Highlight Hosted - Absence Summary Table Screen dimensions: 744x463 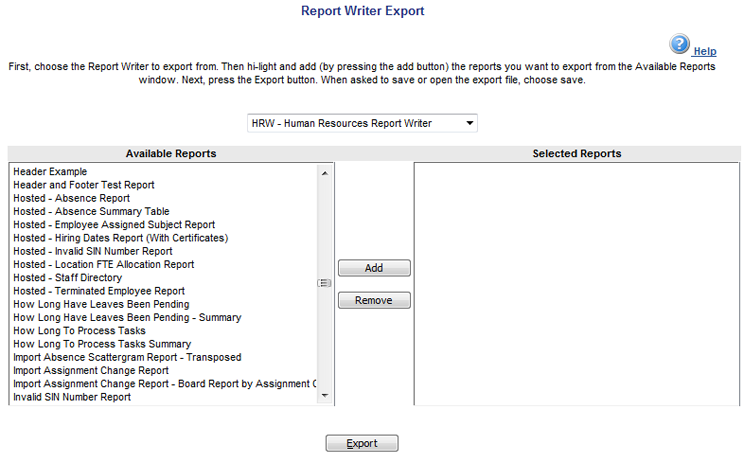91,211
